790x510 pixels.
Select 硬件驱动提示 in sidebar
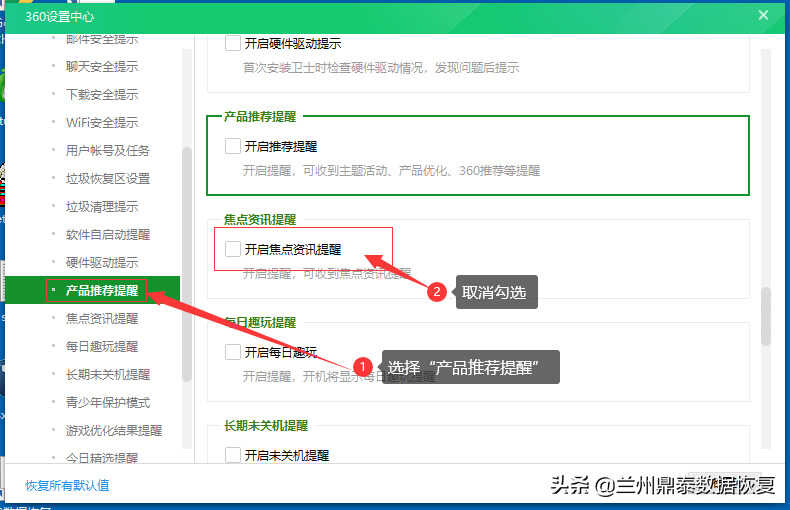coord(102,263)
